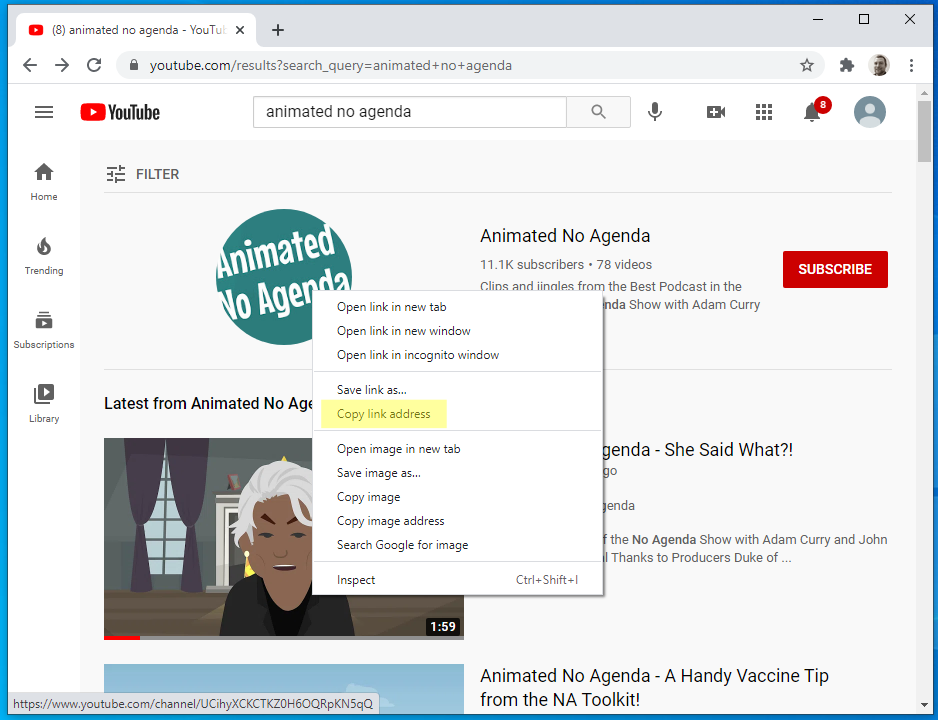Go to YouTube home via logo
The image size is (938, 720).
point(120,112)
